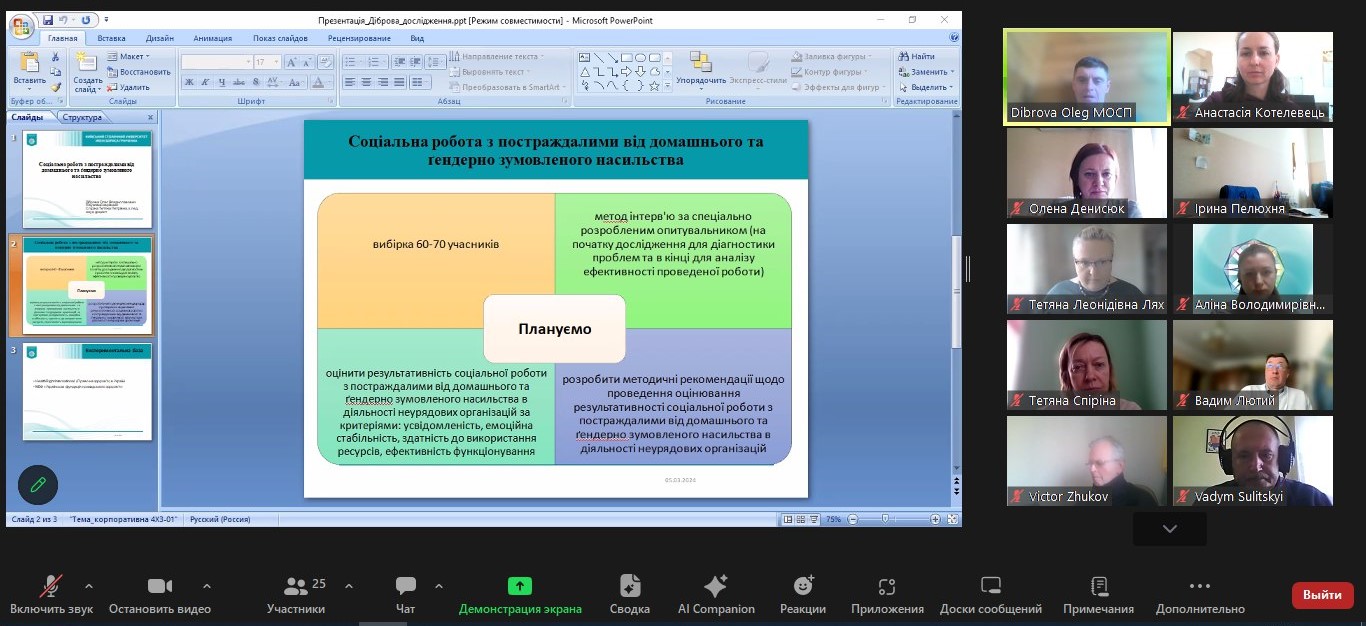
Task: Expand video options arrow next to camera
Action: tap(207, 586)
